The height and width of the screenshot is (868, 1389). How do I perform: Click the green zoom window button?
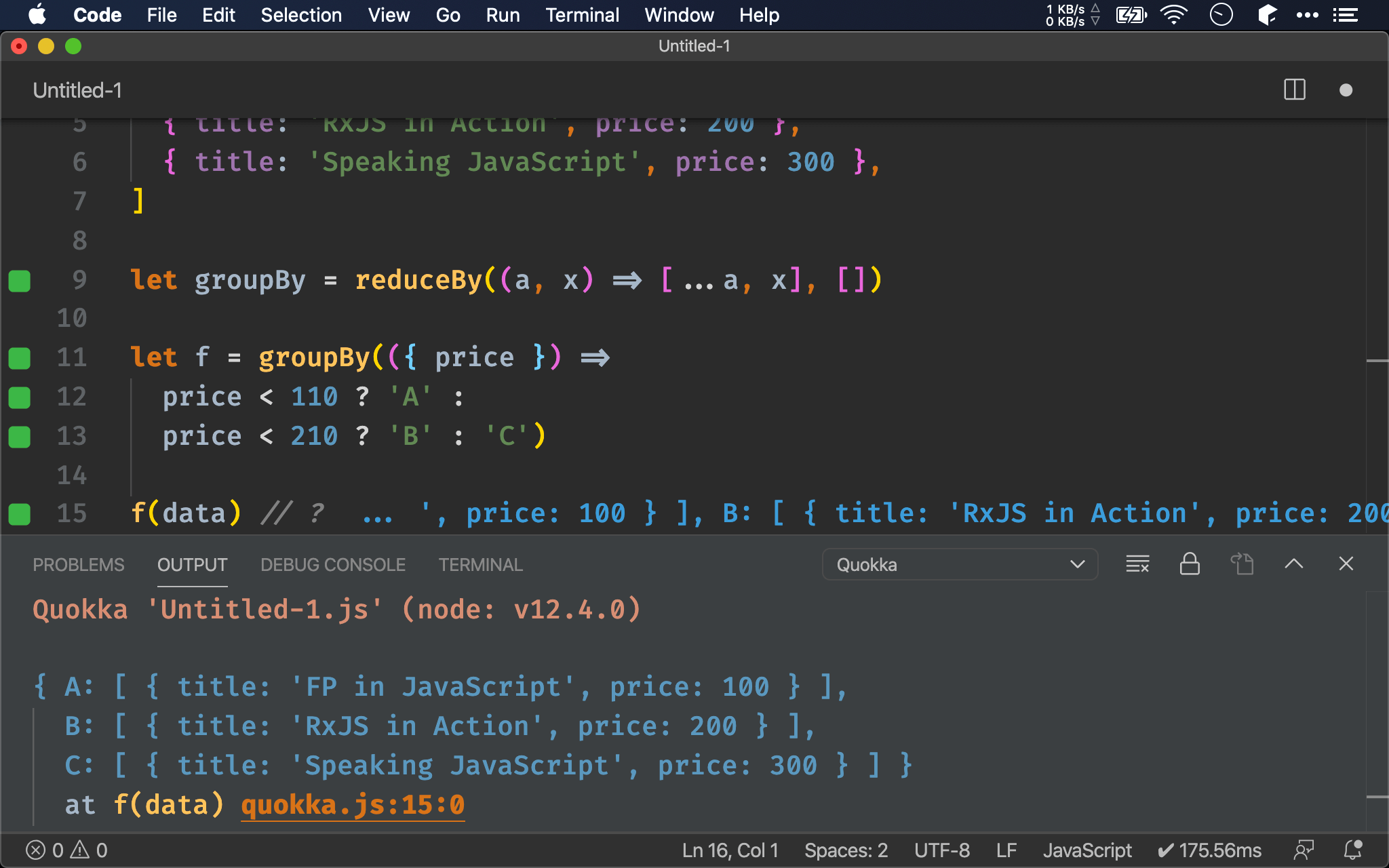[x=73, y=46]
